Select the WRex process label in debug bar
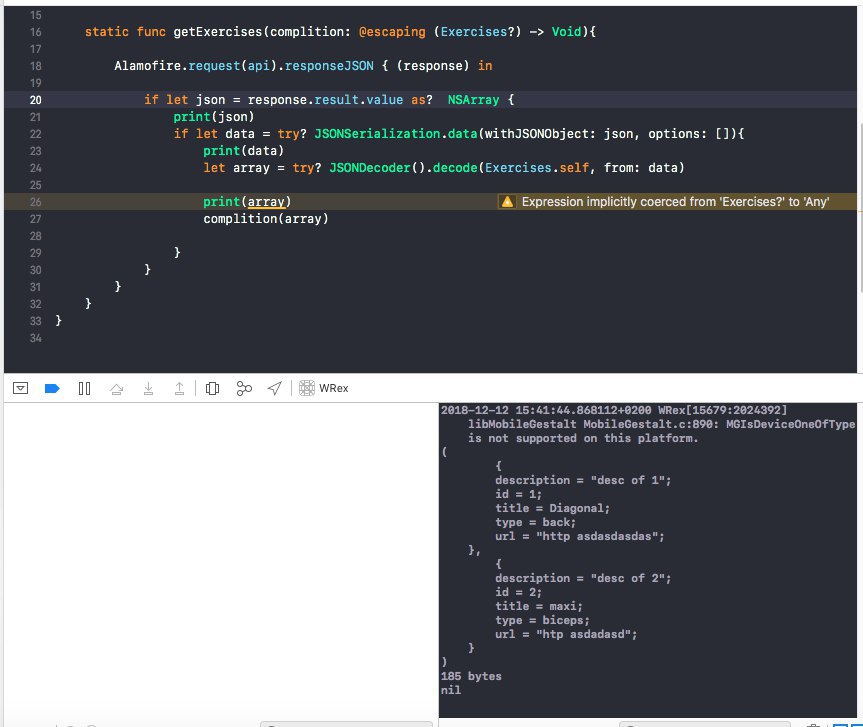 click(334, 388)
